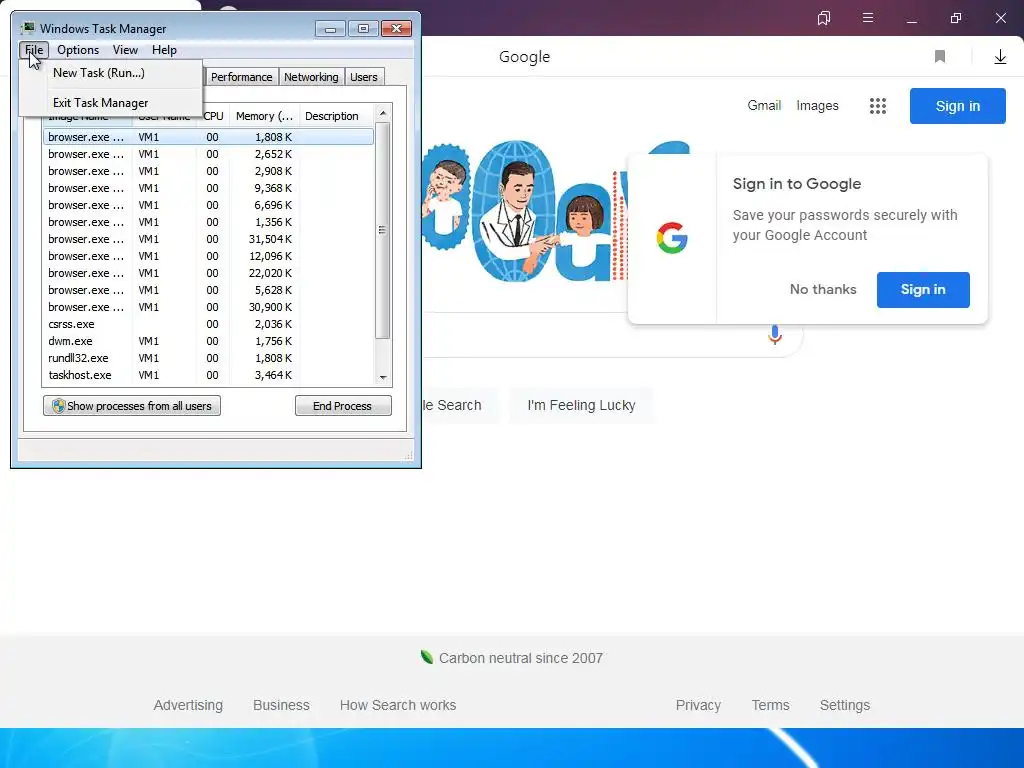The image size is (1024, 768).
Task: Open the browser hamburger menu
Action: [868, 18]
